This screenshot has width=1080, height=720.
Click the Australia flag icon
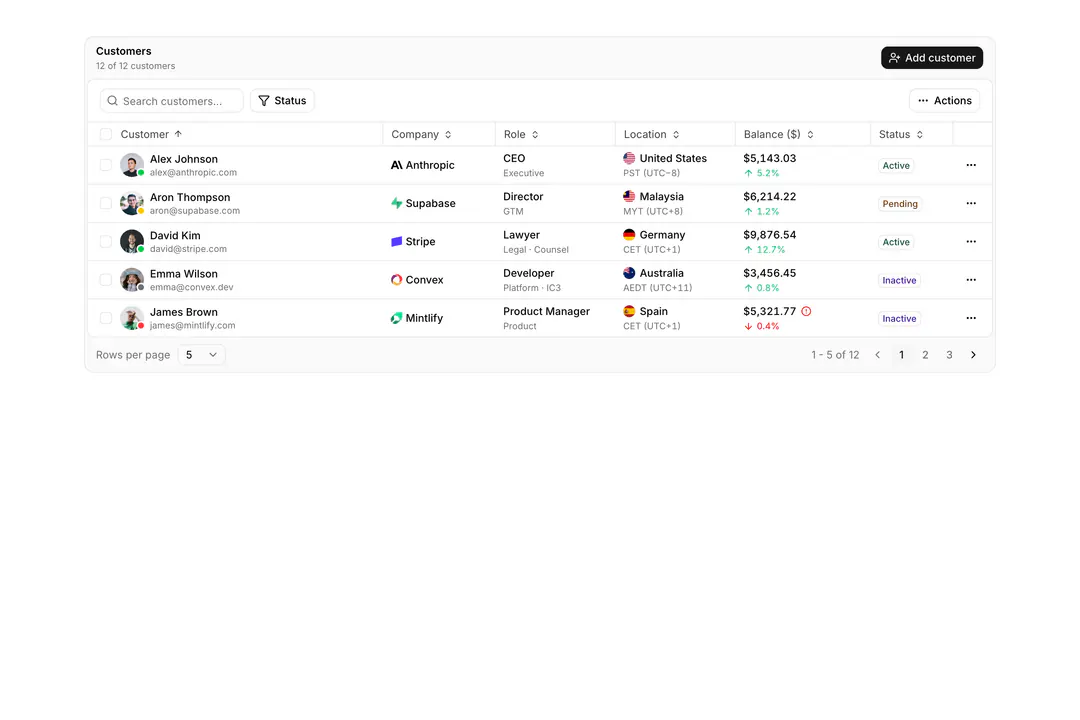click(629, 273)
